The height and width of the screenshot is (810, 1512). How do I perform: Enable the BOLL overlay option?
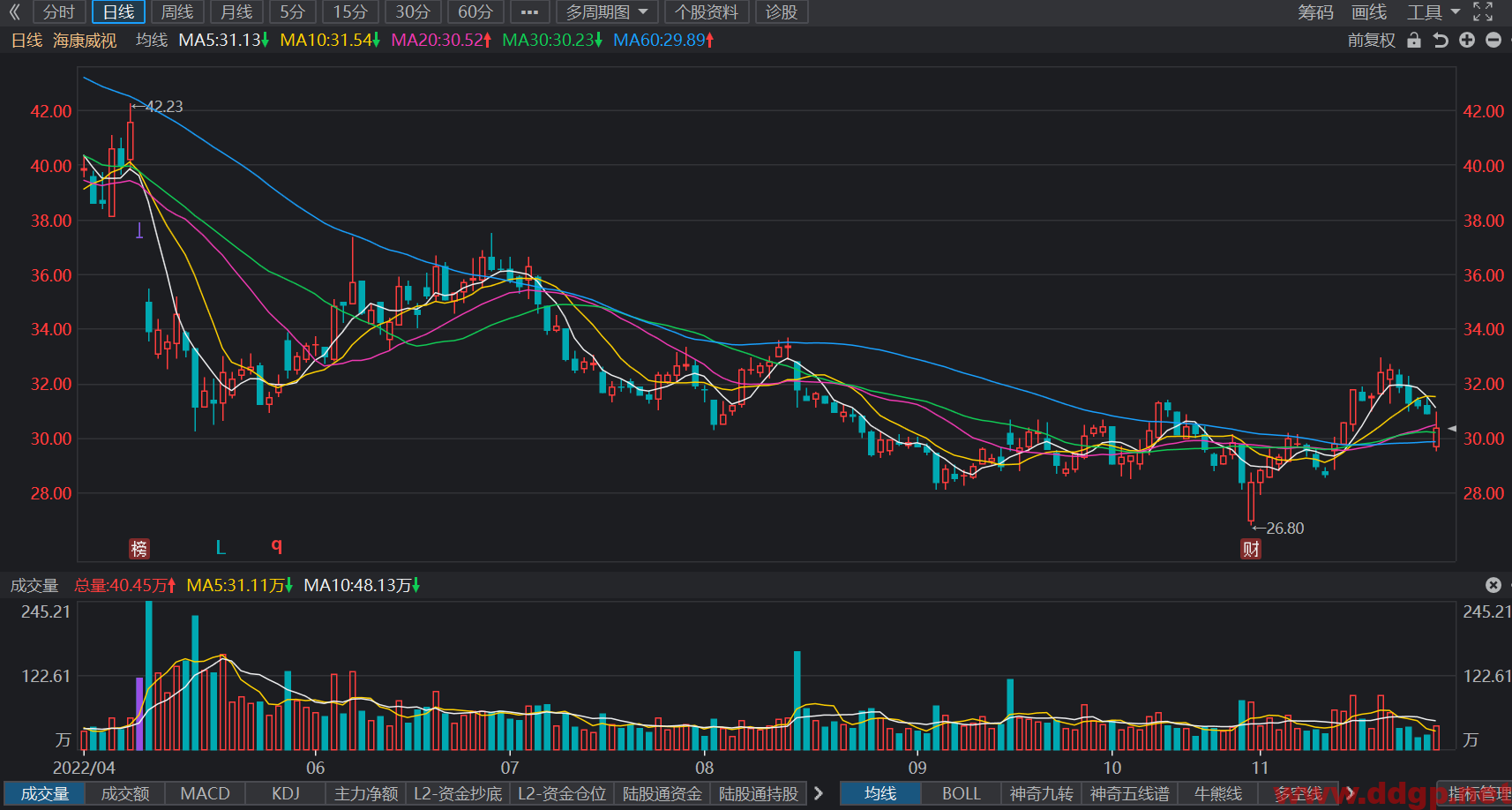click(x=962, y=793)
